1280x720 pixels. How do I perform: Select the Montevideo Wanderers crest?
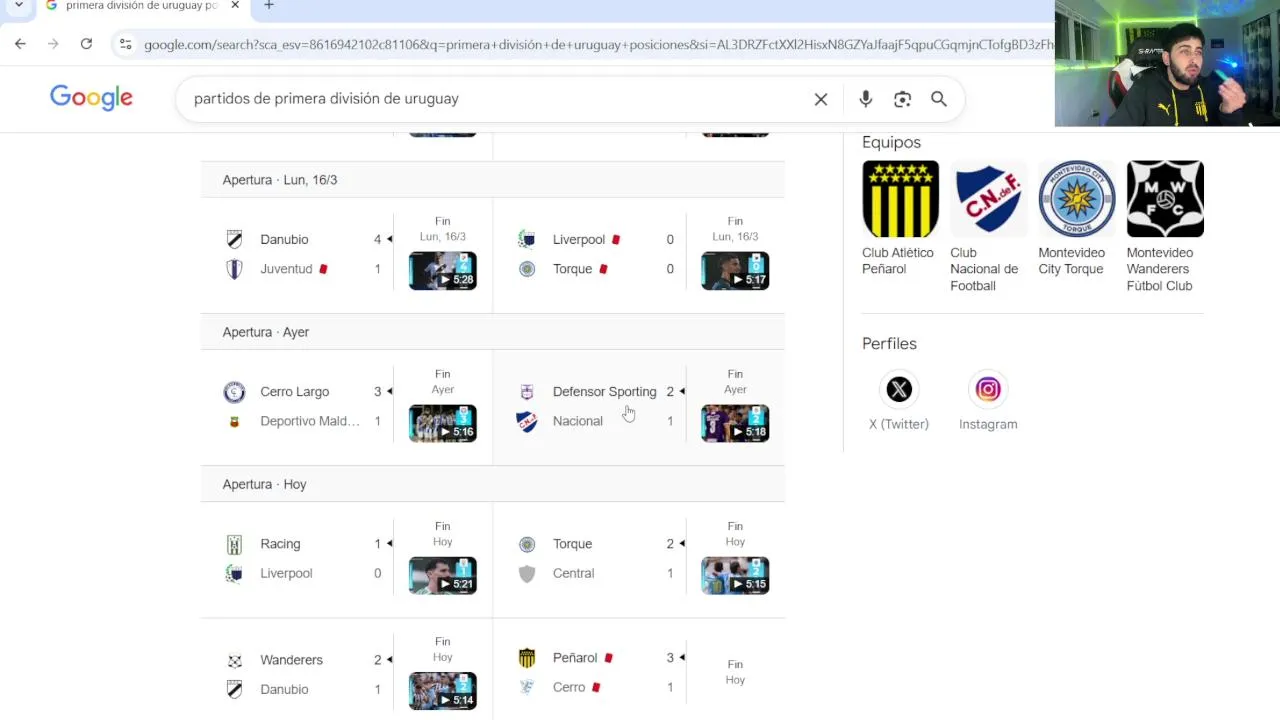tap(1165, 199)
